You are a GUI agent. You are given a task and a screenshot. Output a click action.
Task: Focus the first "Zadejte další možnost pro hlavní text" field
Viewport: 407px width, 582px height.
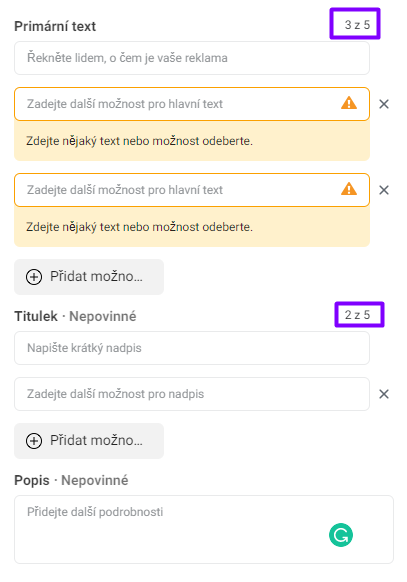coord(192,104)
